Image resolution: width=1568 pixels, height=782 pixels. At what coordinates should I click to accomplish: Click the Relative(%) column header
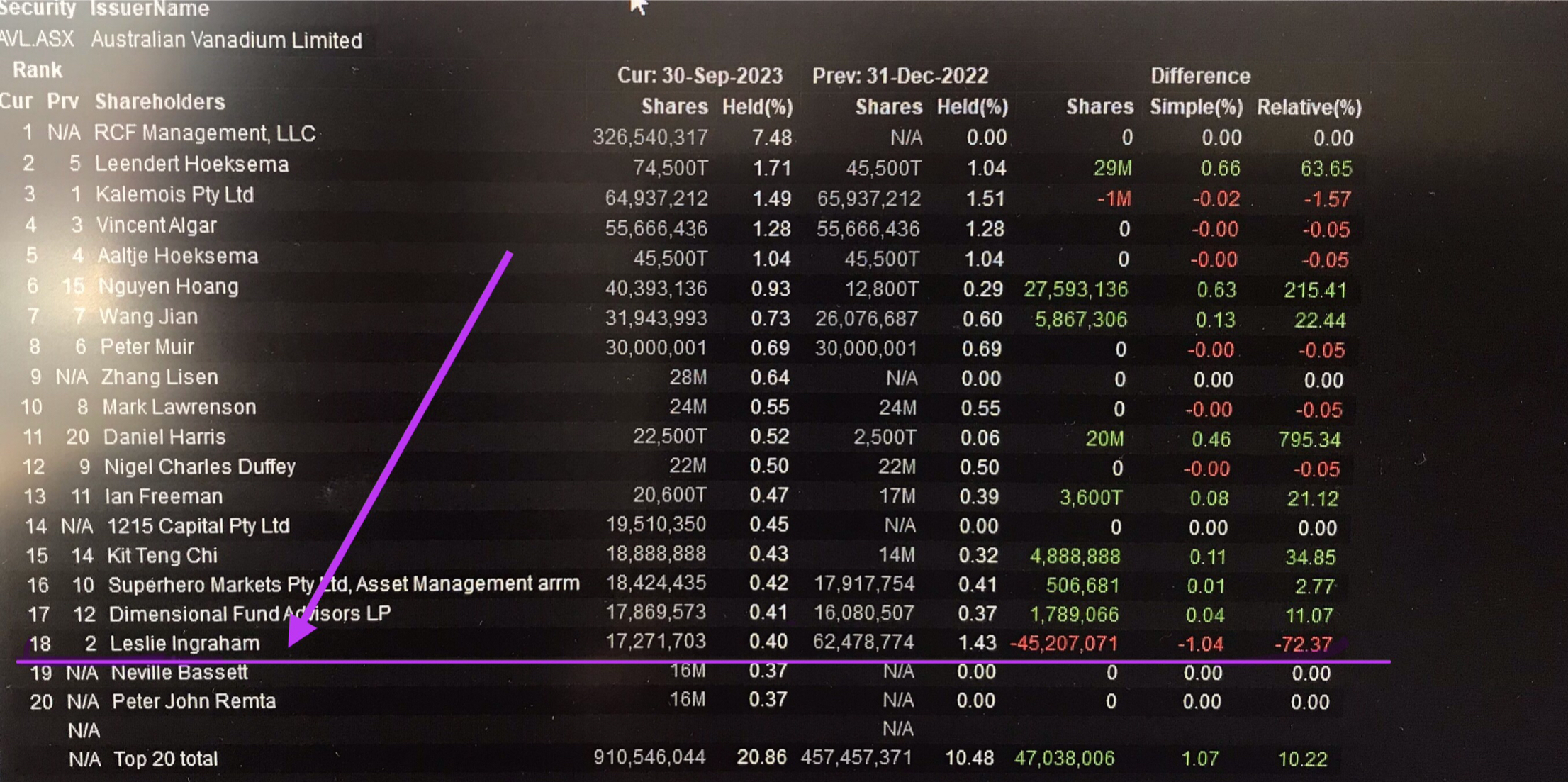click(x=1309, y=108)
